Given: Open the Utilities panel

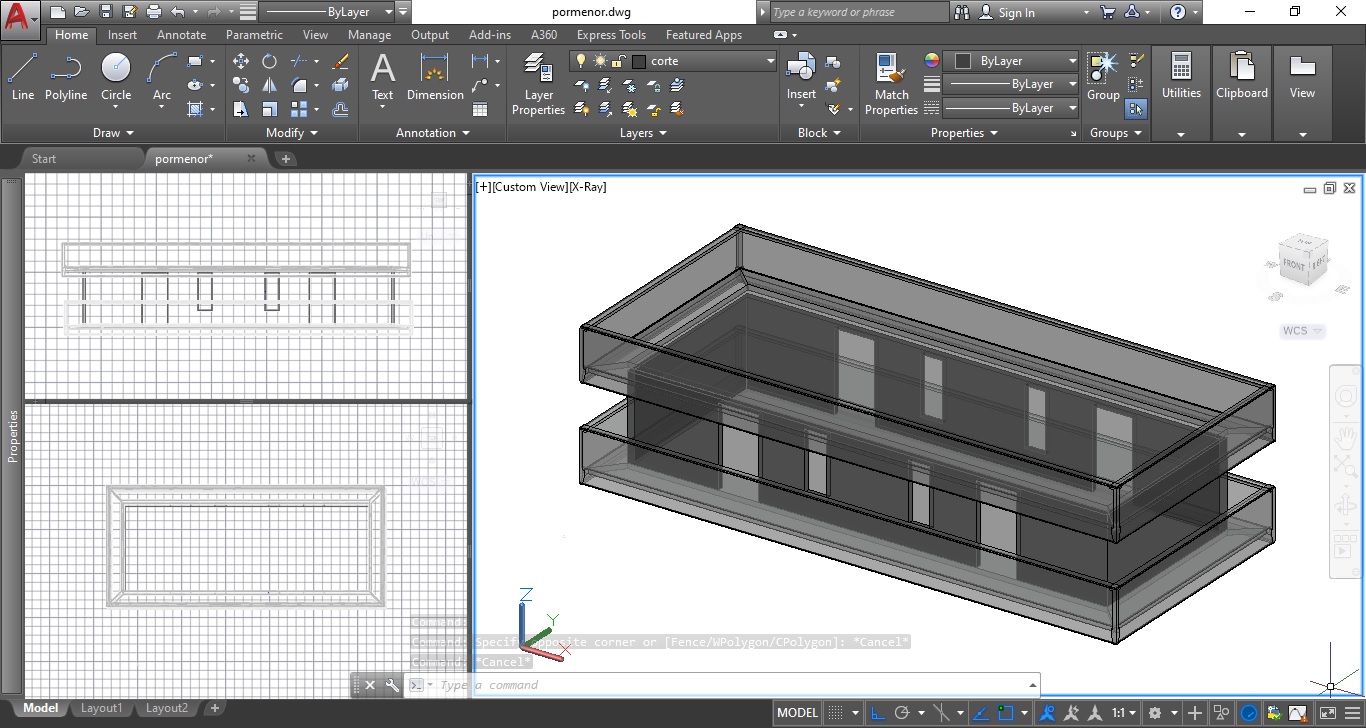Looking at the screenshot, I should pos(1181,94).
